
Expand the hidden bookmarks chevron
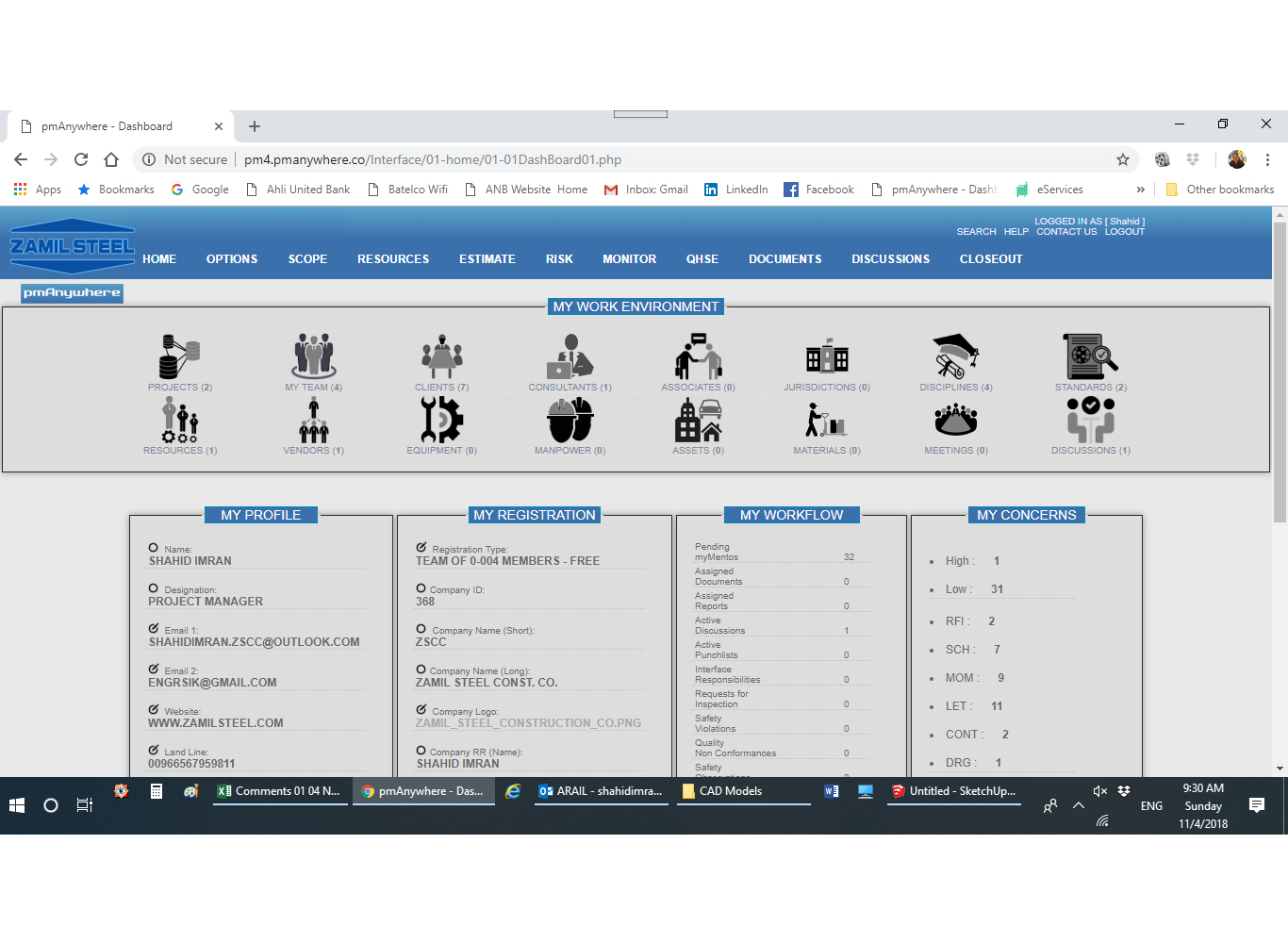[1140, 190]
